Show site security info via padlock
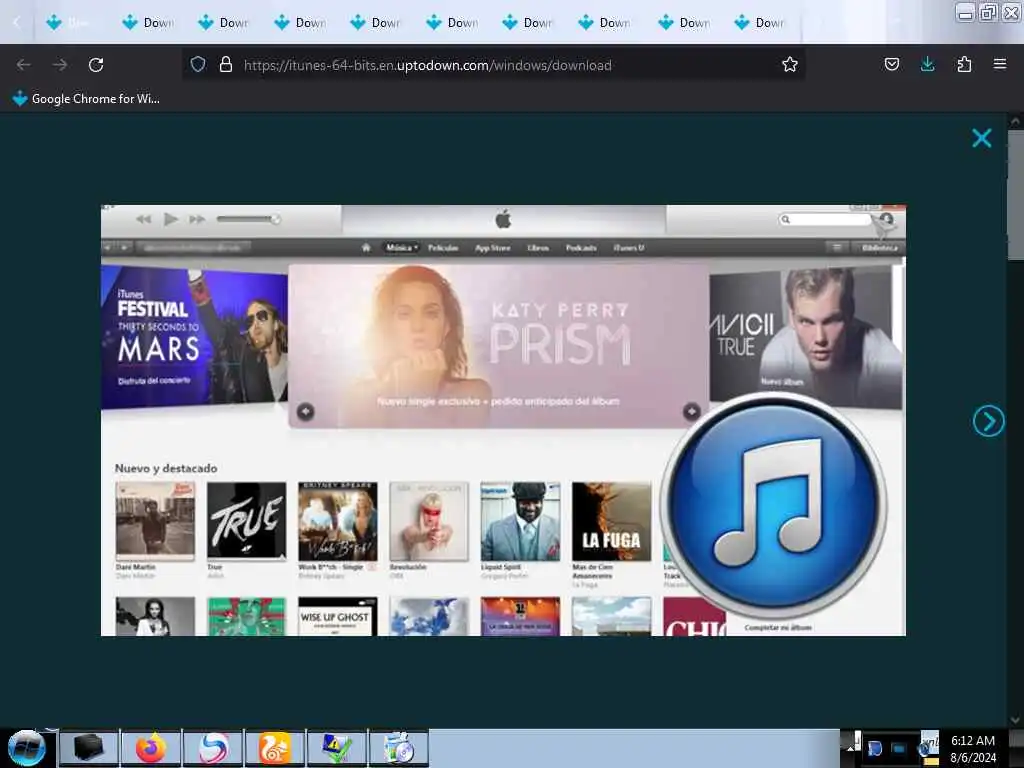1024x768 pixels. [x=226, y=64]
